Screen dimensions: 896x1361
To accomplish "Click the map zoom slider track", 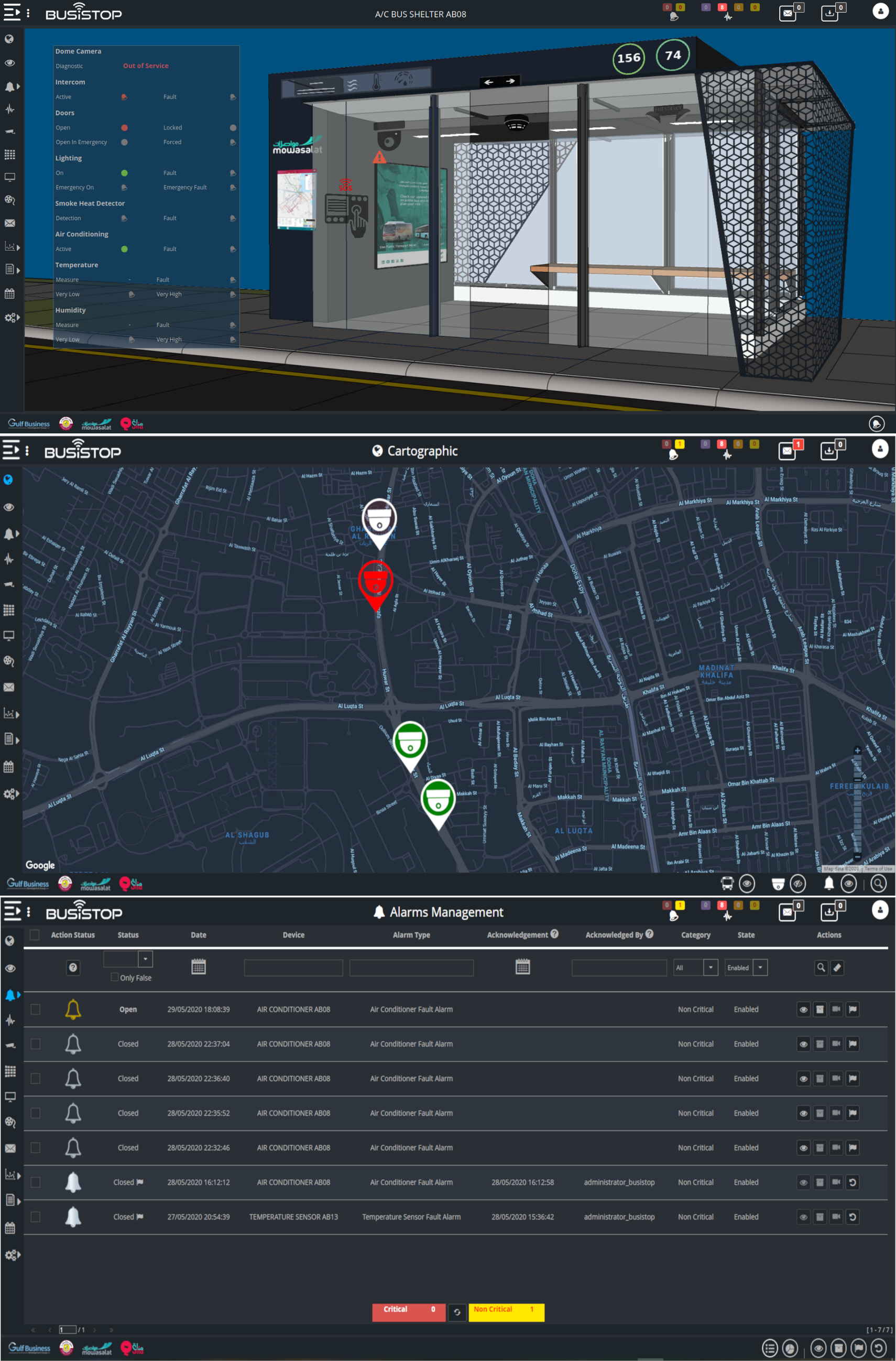I will tap(857, 804).
